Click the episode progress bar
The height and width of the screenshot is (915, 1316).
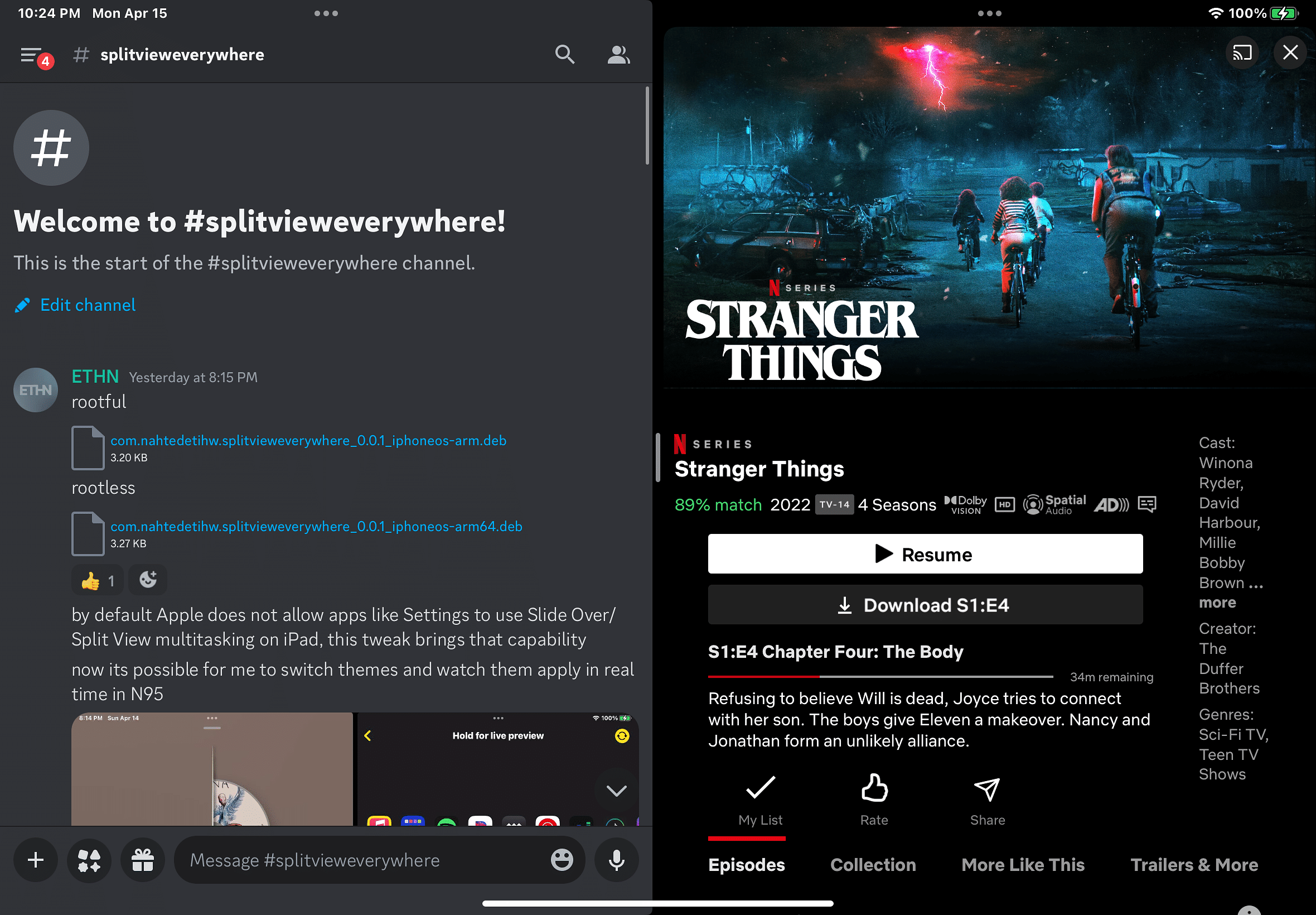(x=880, y=677)
